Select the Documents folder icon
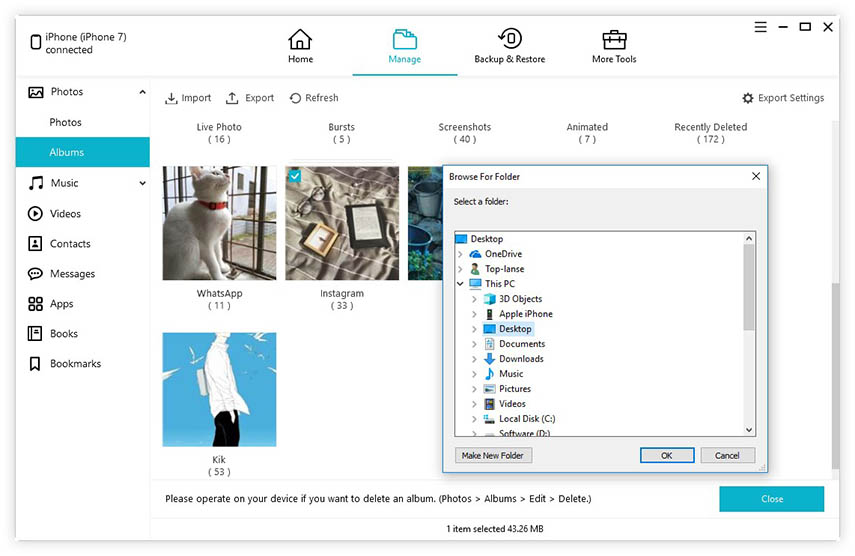 tap(490, 344)
